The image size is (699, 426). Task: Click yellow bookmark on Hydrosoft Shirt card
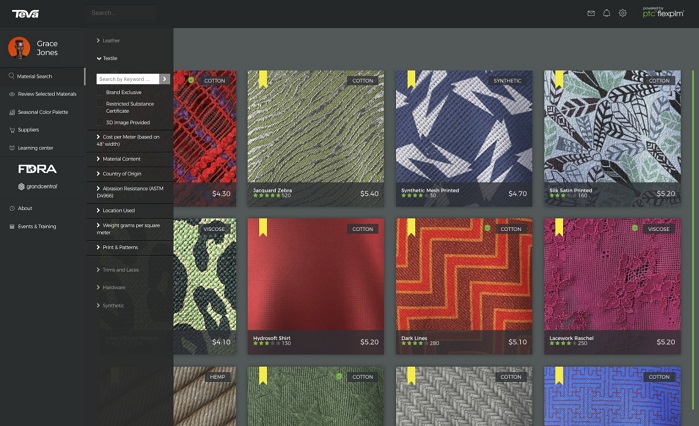pos(263,227)
